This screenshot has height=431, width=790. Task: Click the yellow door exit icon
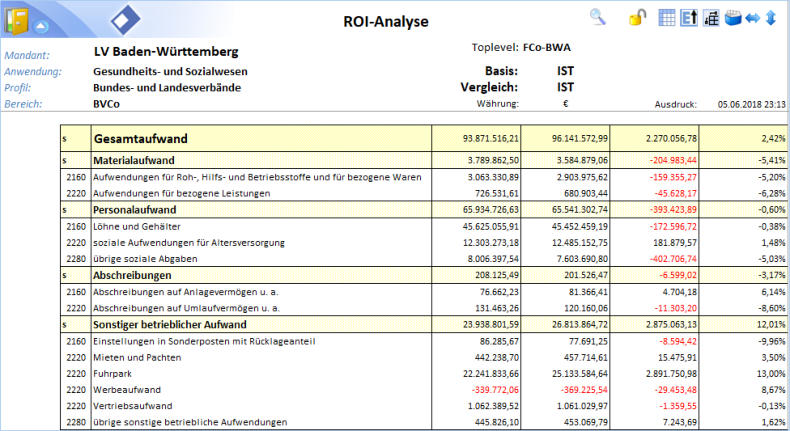pos(15,20)
